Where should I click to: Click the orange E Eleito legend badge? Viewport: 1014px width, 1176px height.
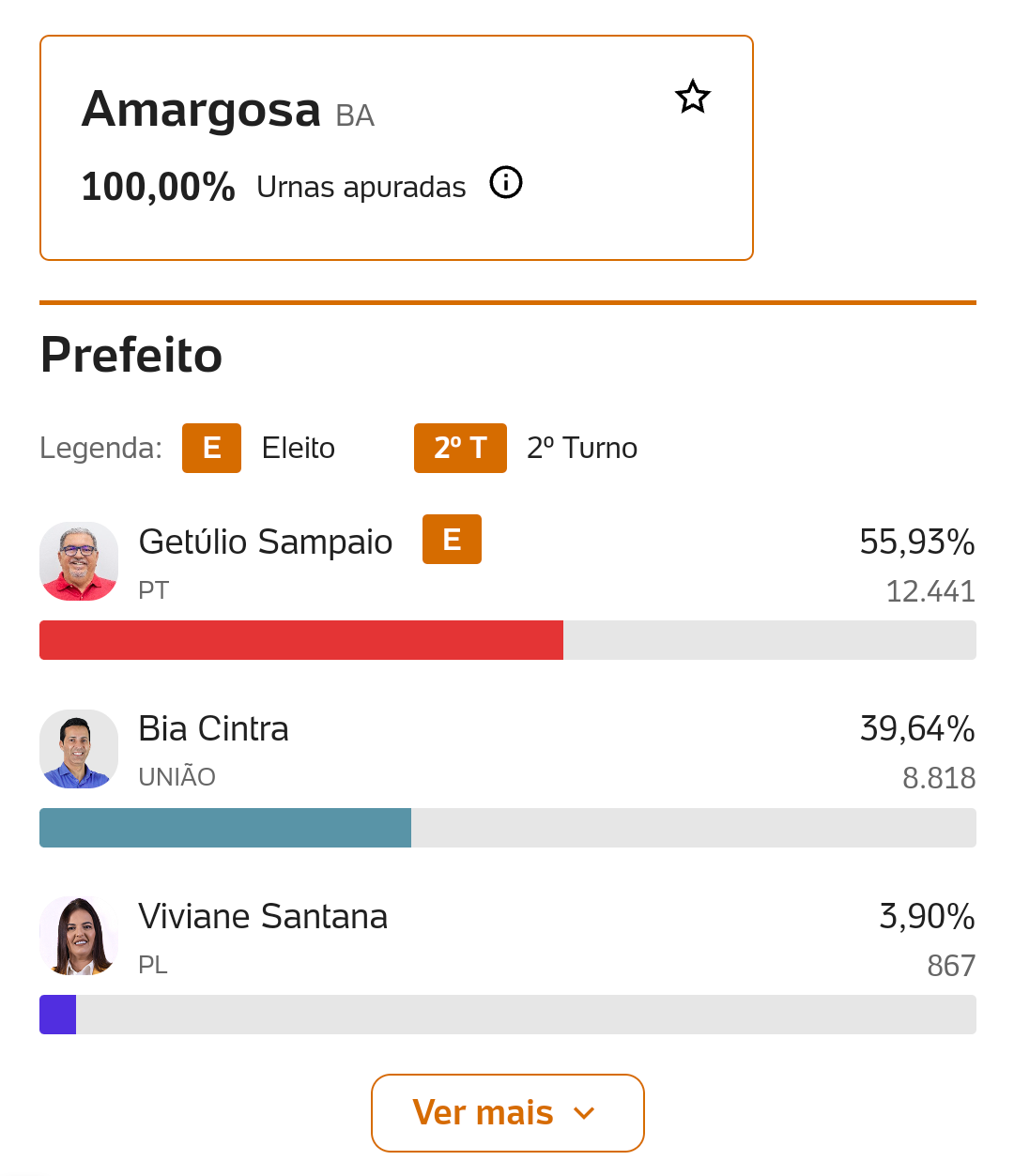click(x=211, y=448)
